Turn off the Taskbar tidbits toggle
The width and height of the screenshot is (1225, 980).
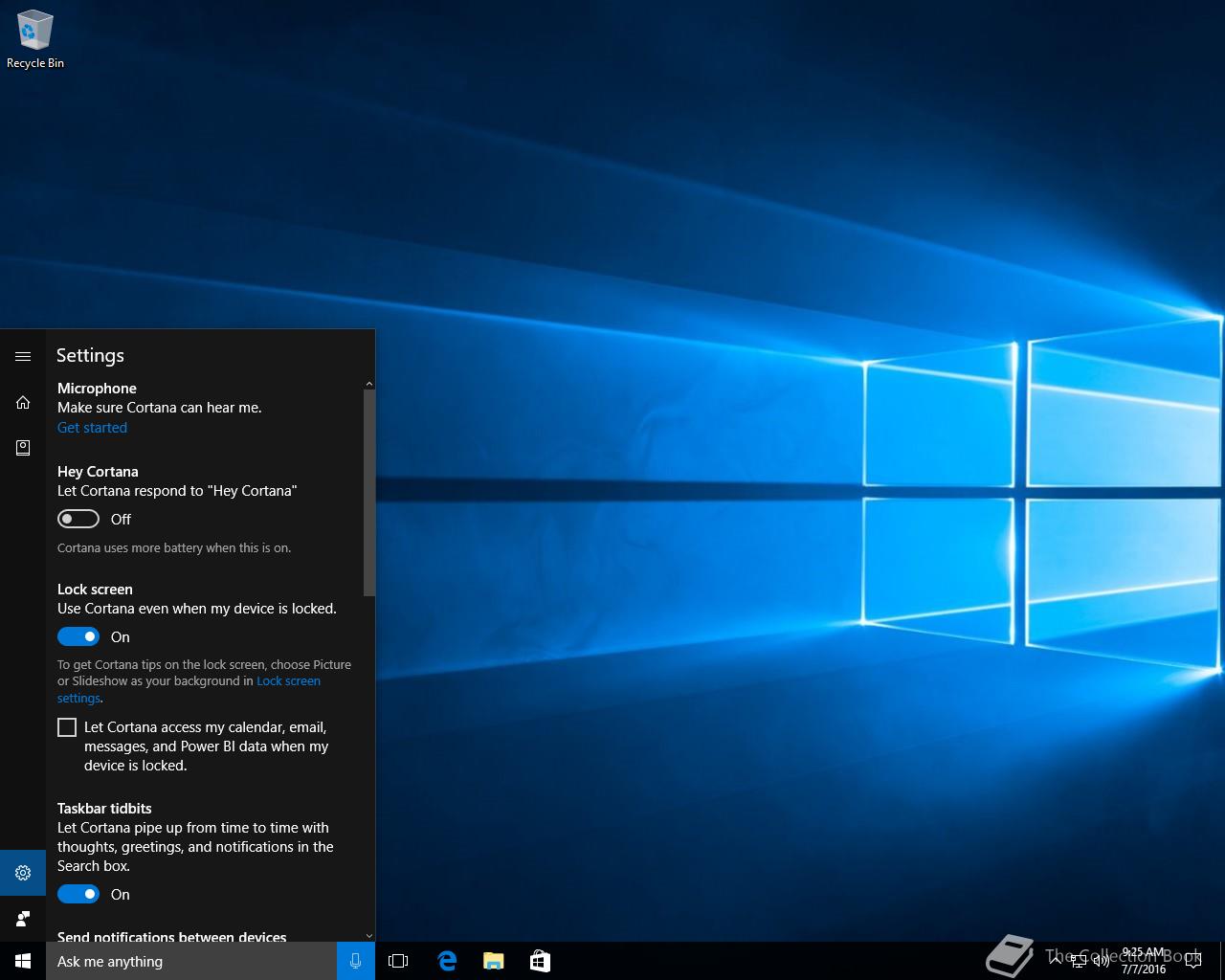(78, 894)
